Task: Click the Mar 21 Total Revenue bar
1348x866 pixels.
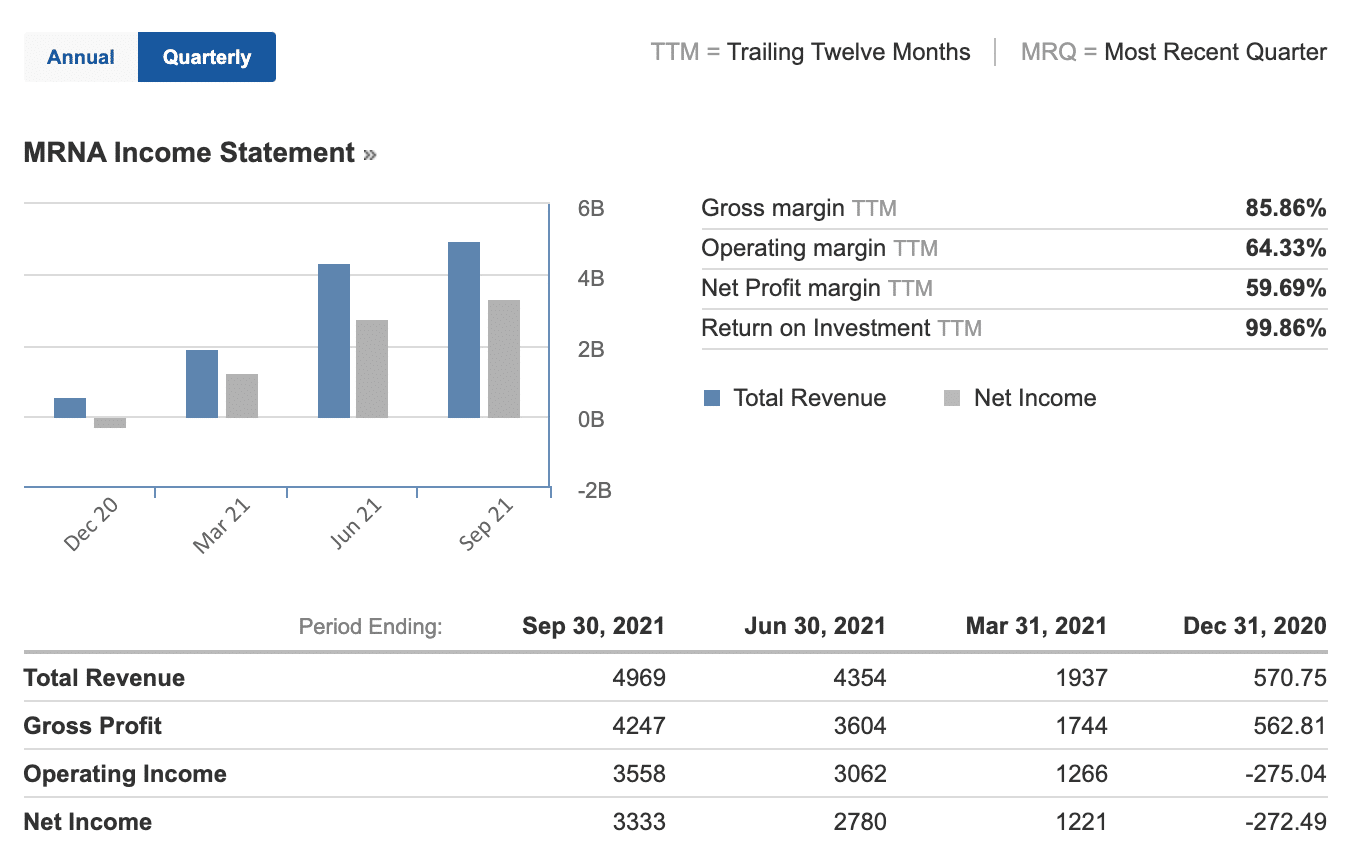Action: (x=202, y=384)
